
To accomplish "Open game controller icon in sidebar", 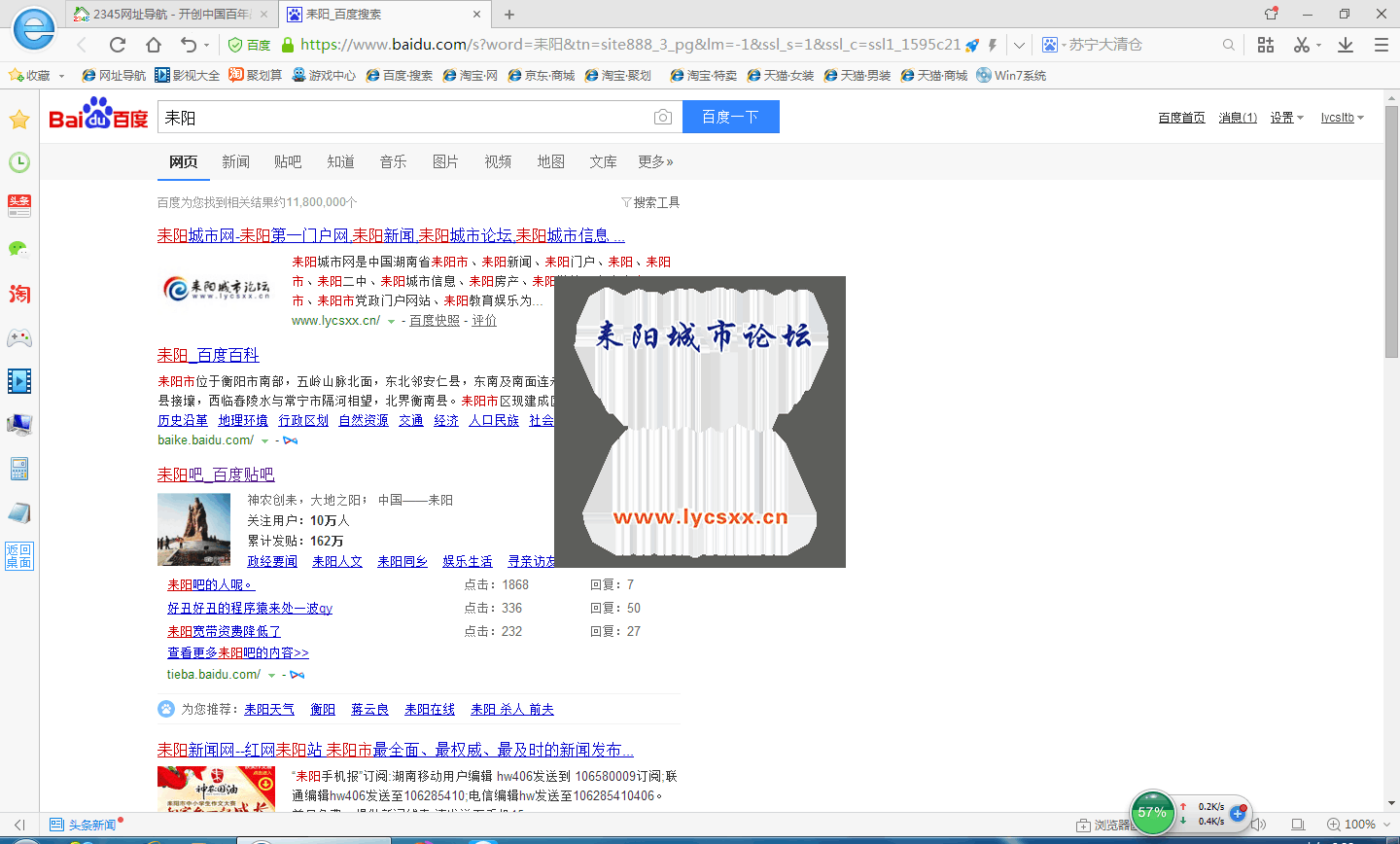I will pos(19,337).
